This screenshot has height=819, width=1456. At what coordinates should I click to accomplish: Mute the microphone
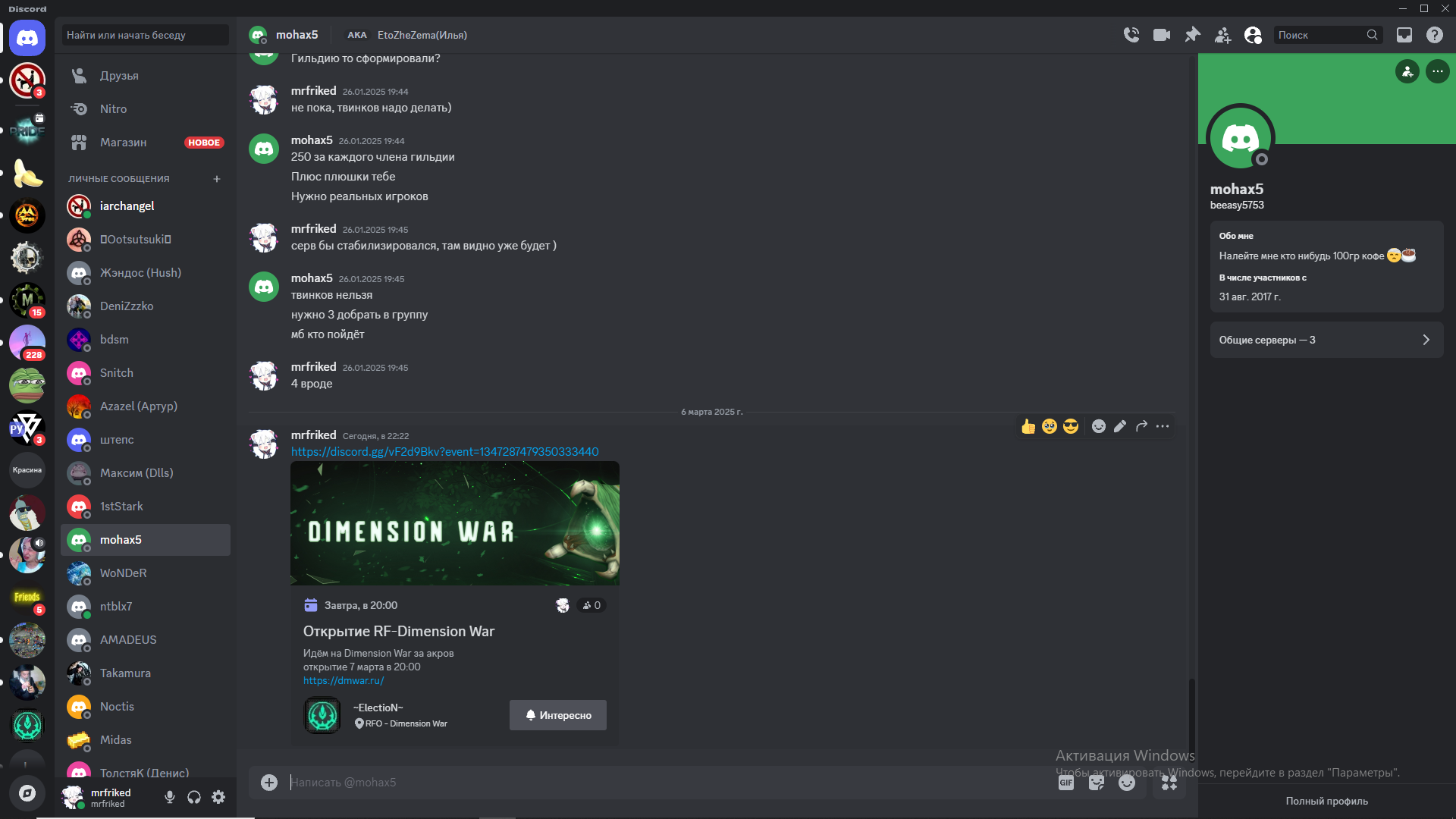170,797
